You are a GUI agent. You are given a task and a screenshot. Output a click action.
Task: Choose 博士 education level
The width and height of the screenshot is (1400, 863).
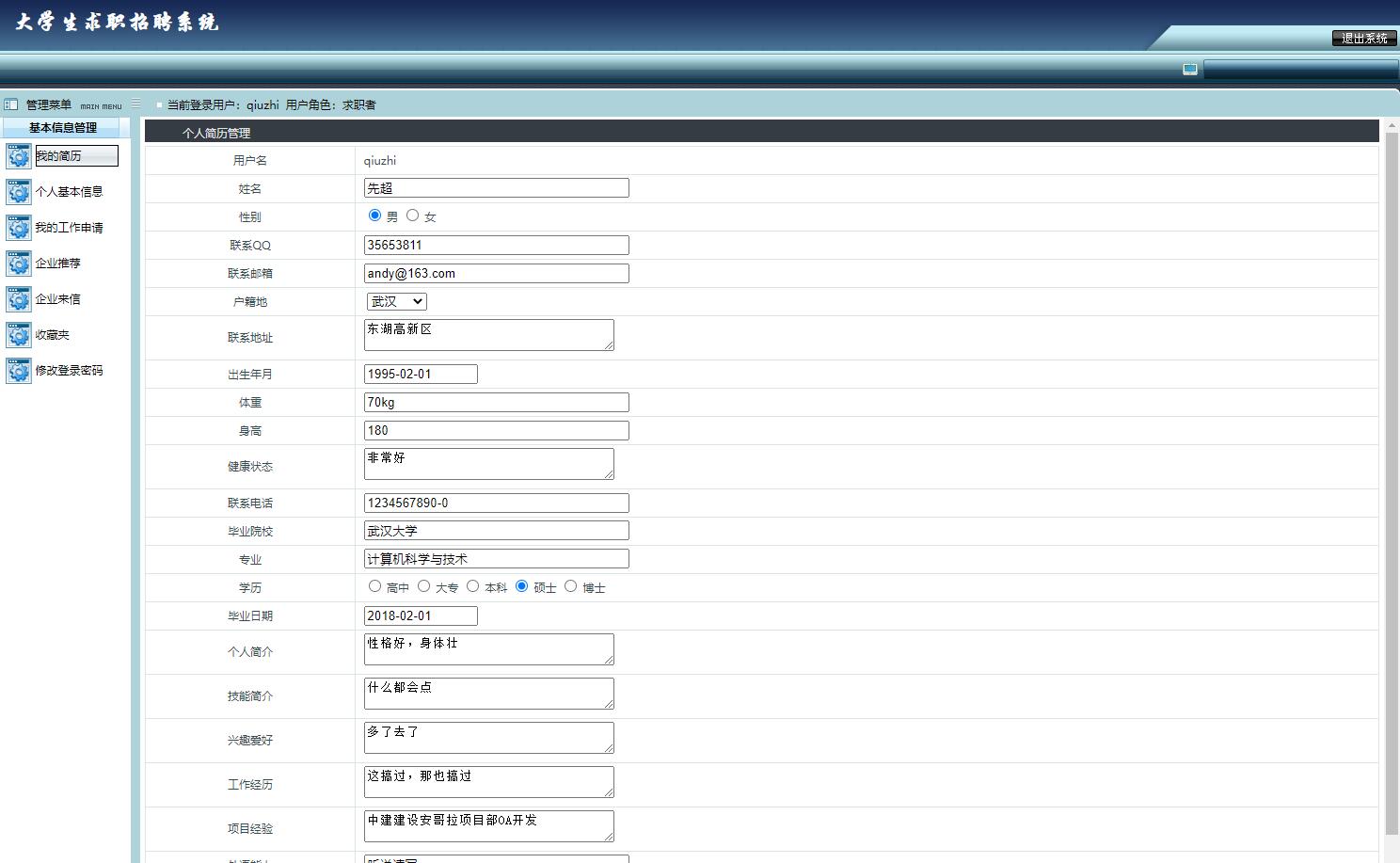[570, 586]
